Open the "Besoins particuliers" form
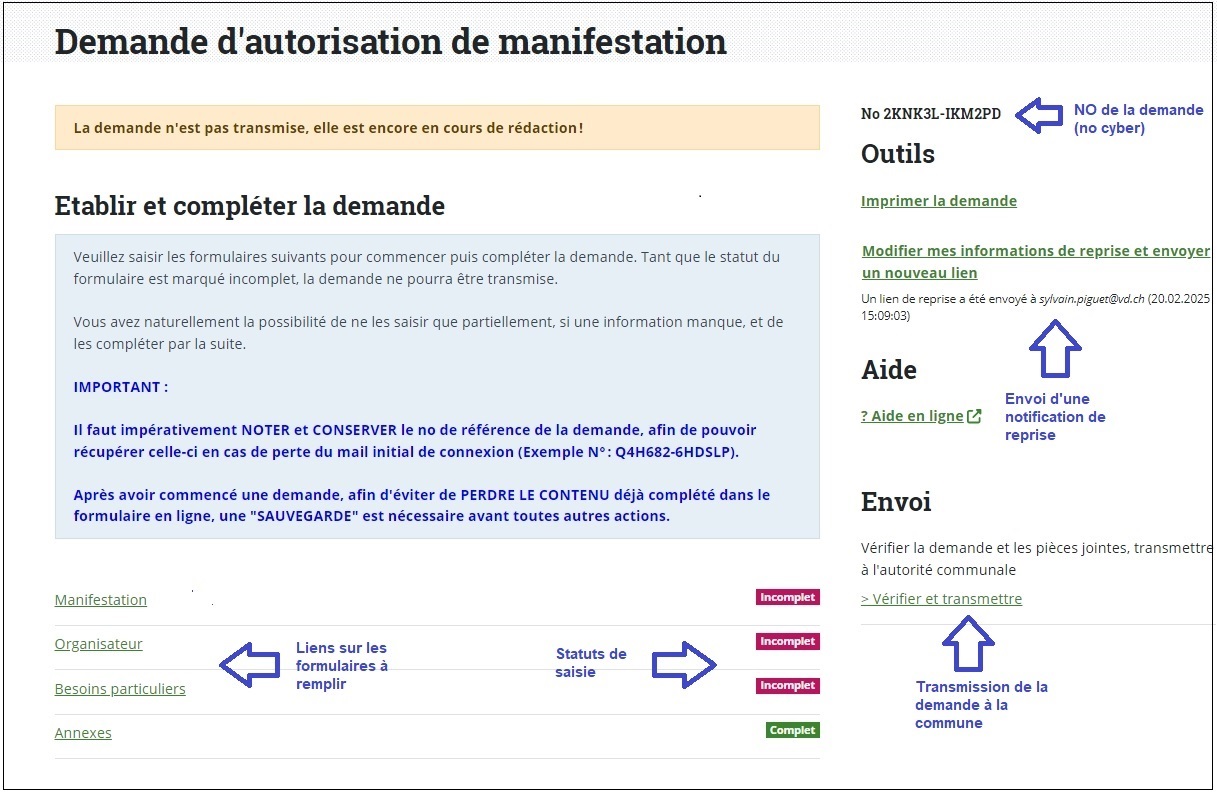This screenshot has width=1217, height=793. tap(120, 688)
